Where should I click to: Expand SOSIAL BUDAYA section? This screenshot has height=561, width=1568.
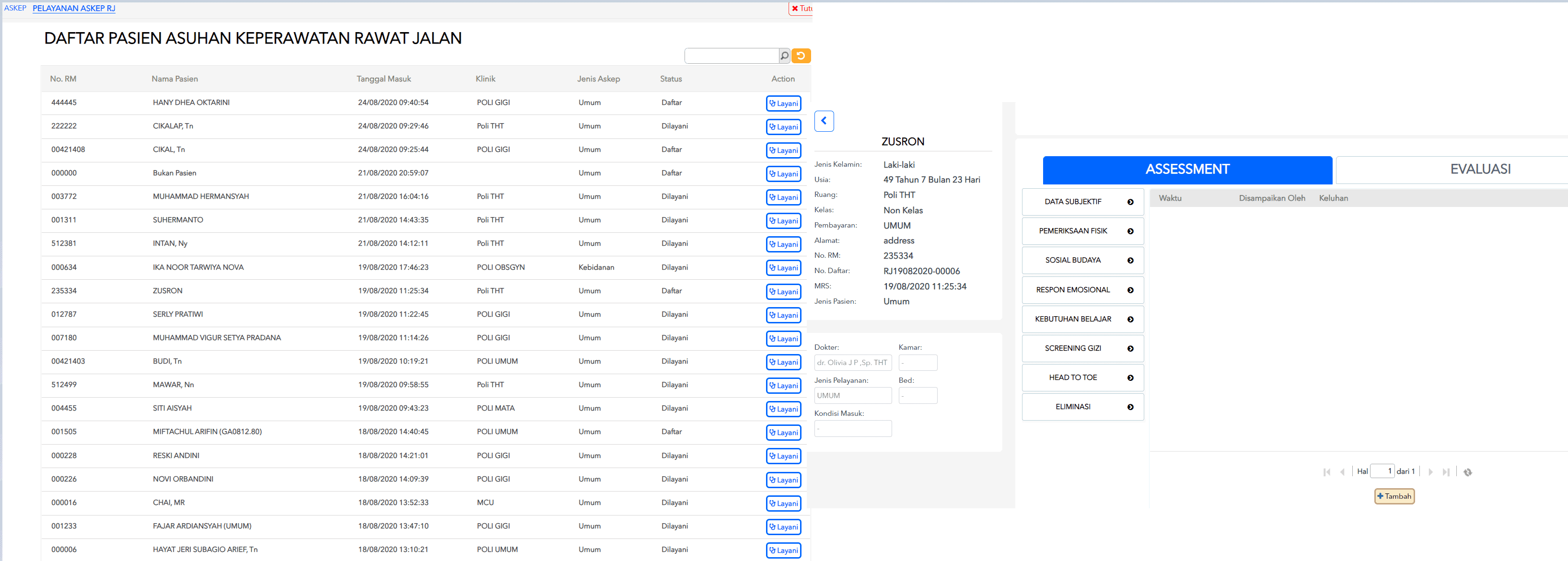point(1082,261)
